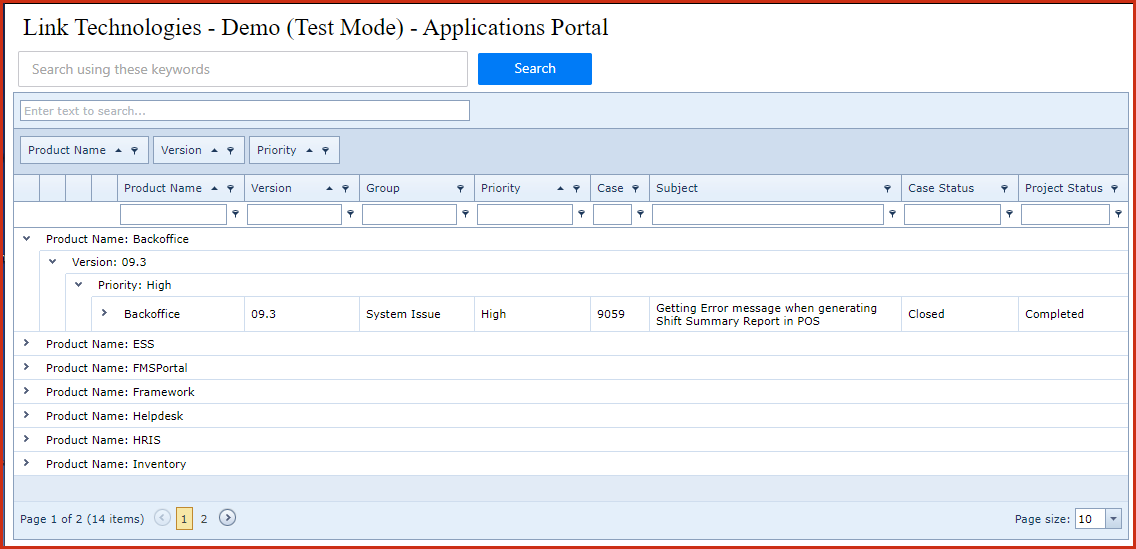The width and height of the screenshot is (1136, 549).
Task: Click the Page size value field showing 10
Action: [x=1090, y=519]
